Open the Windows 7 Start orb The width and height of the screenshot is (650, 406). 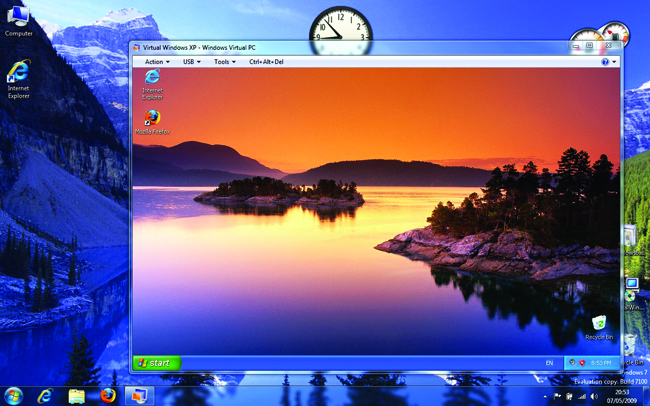14,396
